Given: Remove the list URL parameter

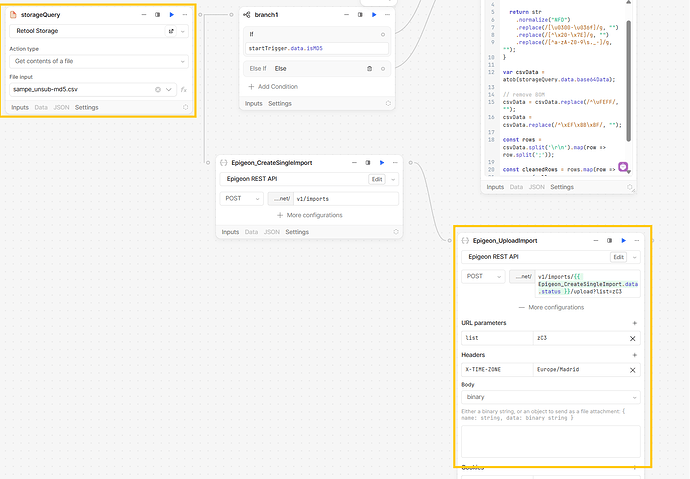Looking at the screenshot, I should click(632, 338).
